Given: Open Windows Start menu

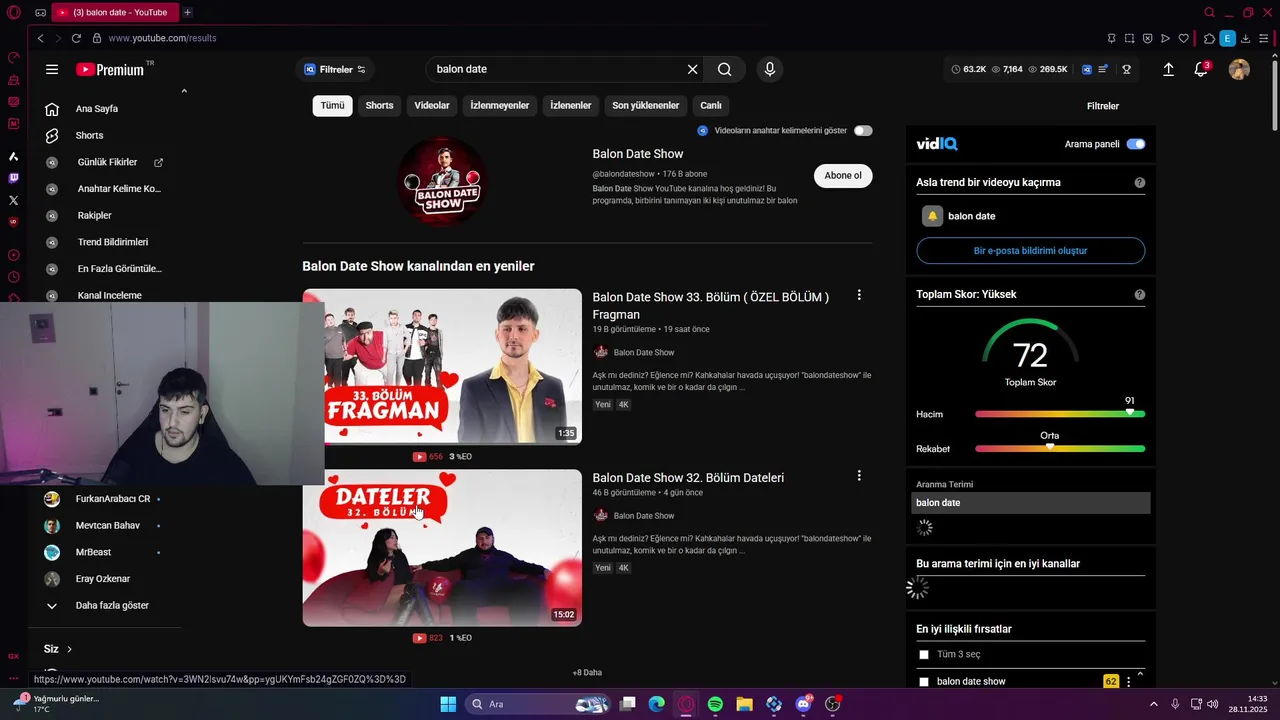Looking at the screenshot, I should (x=448, y=704).
